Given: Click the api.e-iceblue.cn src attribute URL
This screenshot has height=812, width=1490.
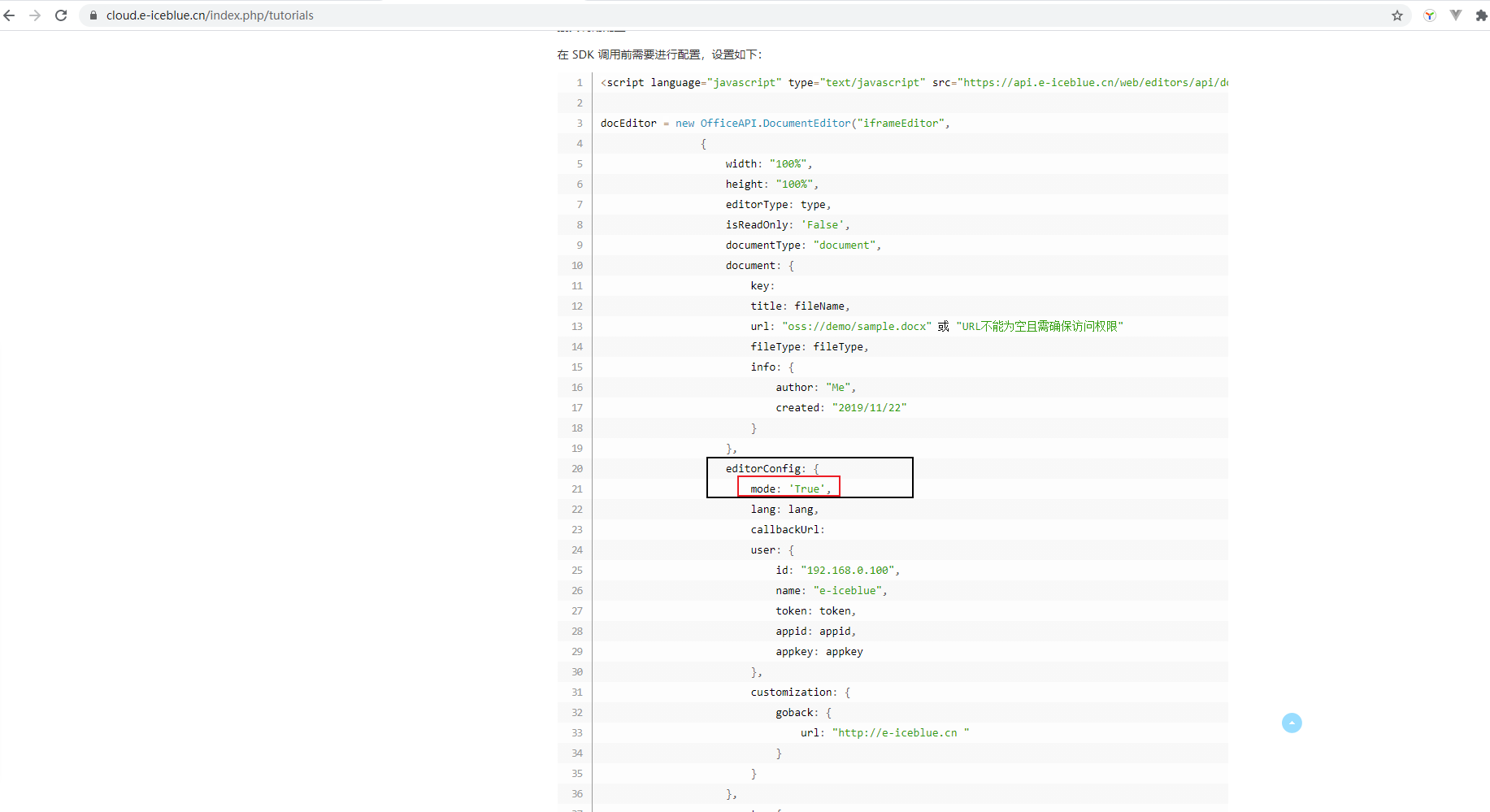Looking at the screenshot, I should [x=1093, y=83].
